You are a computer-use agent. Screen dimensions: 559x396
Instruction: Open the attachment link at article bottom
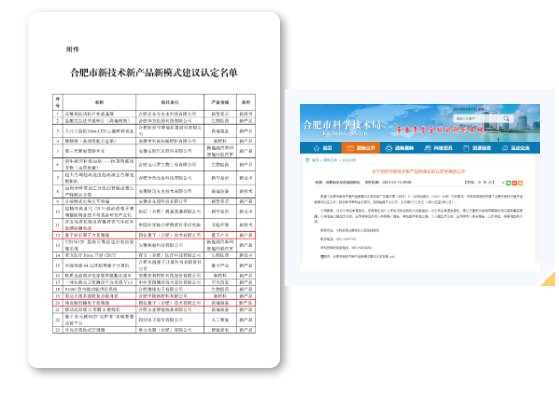pyautogui.click(x=358, y=256)
